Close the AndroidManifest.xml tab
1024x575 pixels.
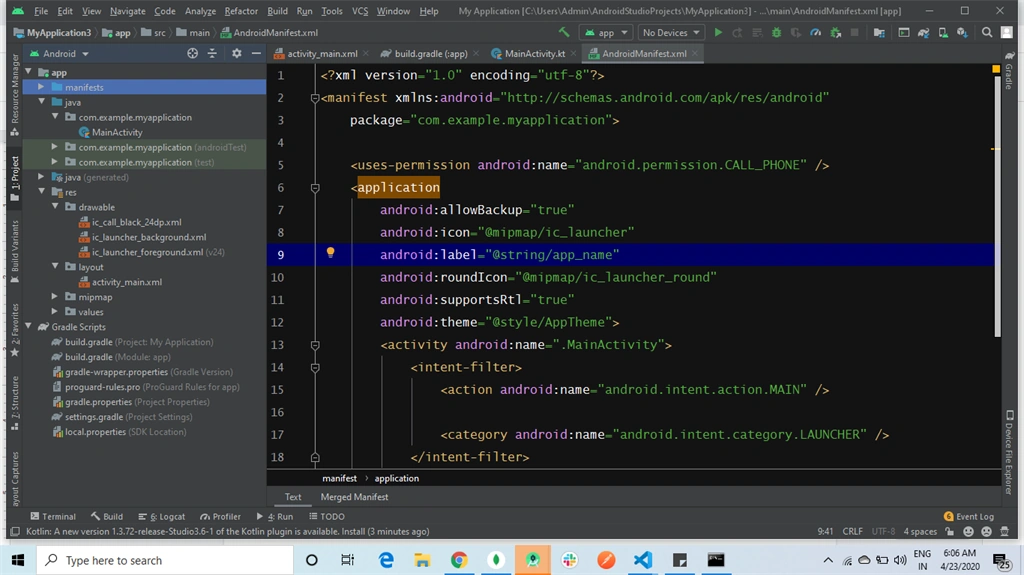[695, 54]
